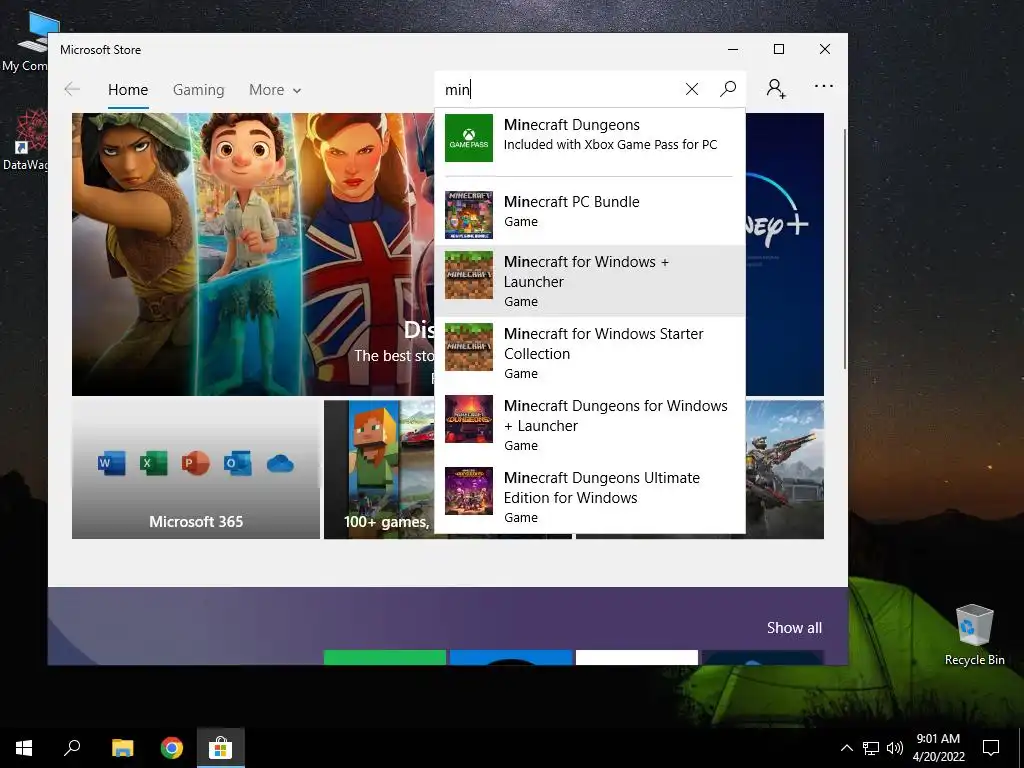Click the Minecraft PC Bundle title
Viewport: 1024px width, 768px height.
(x=571, y=202)
